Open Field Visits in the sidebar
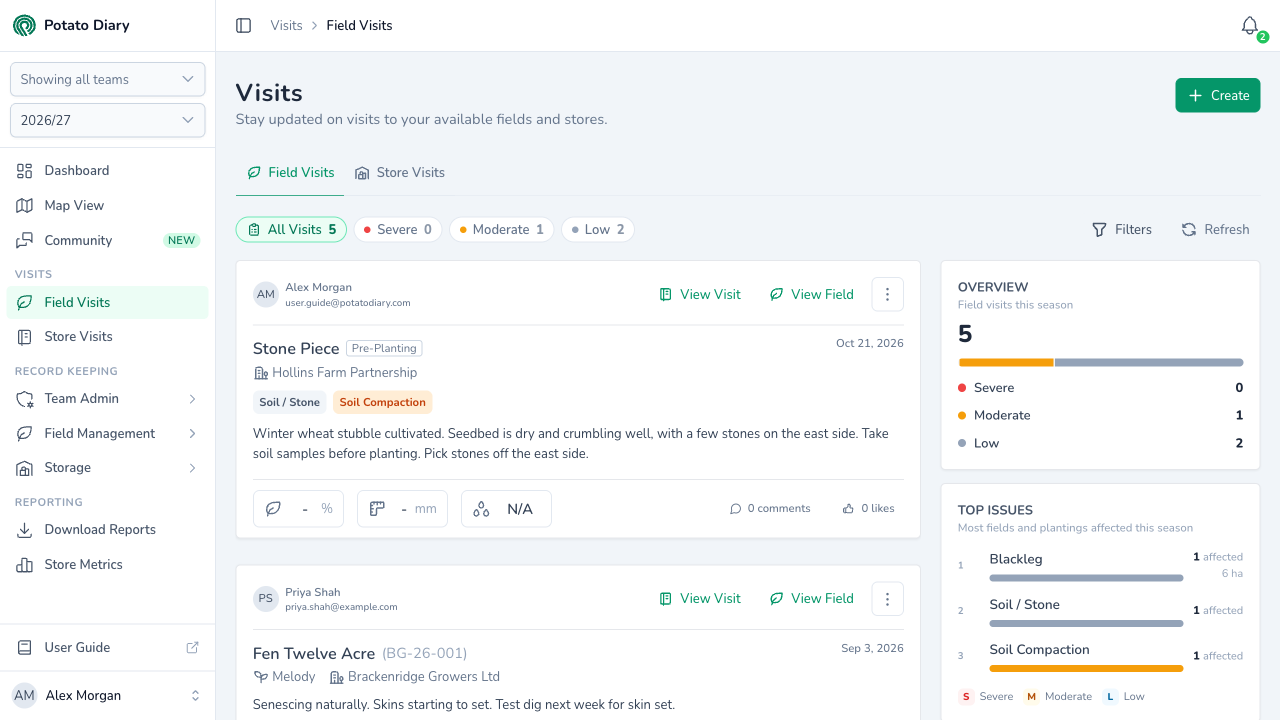 click(x=108, y=303)
